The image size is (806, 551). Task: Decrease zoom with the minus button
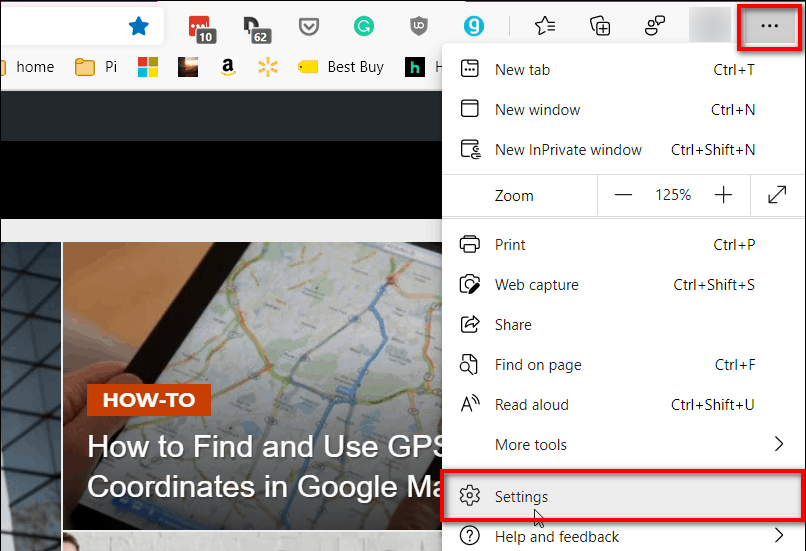pyautogui.click(x=623, y=195)
